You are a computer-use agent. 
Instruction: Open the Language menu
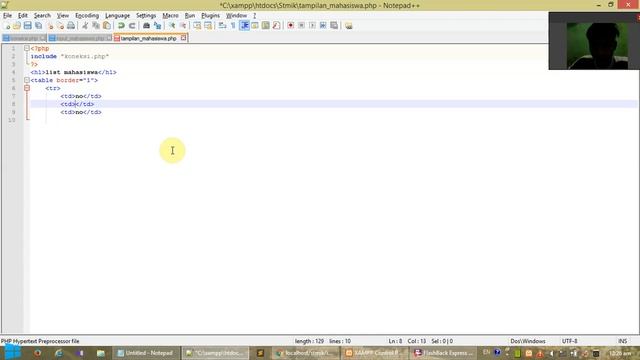tap(117, 16)
